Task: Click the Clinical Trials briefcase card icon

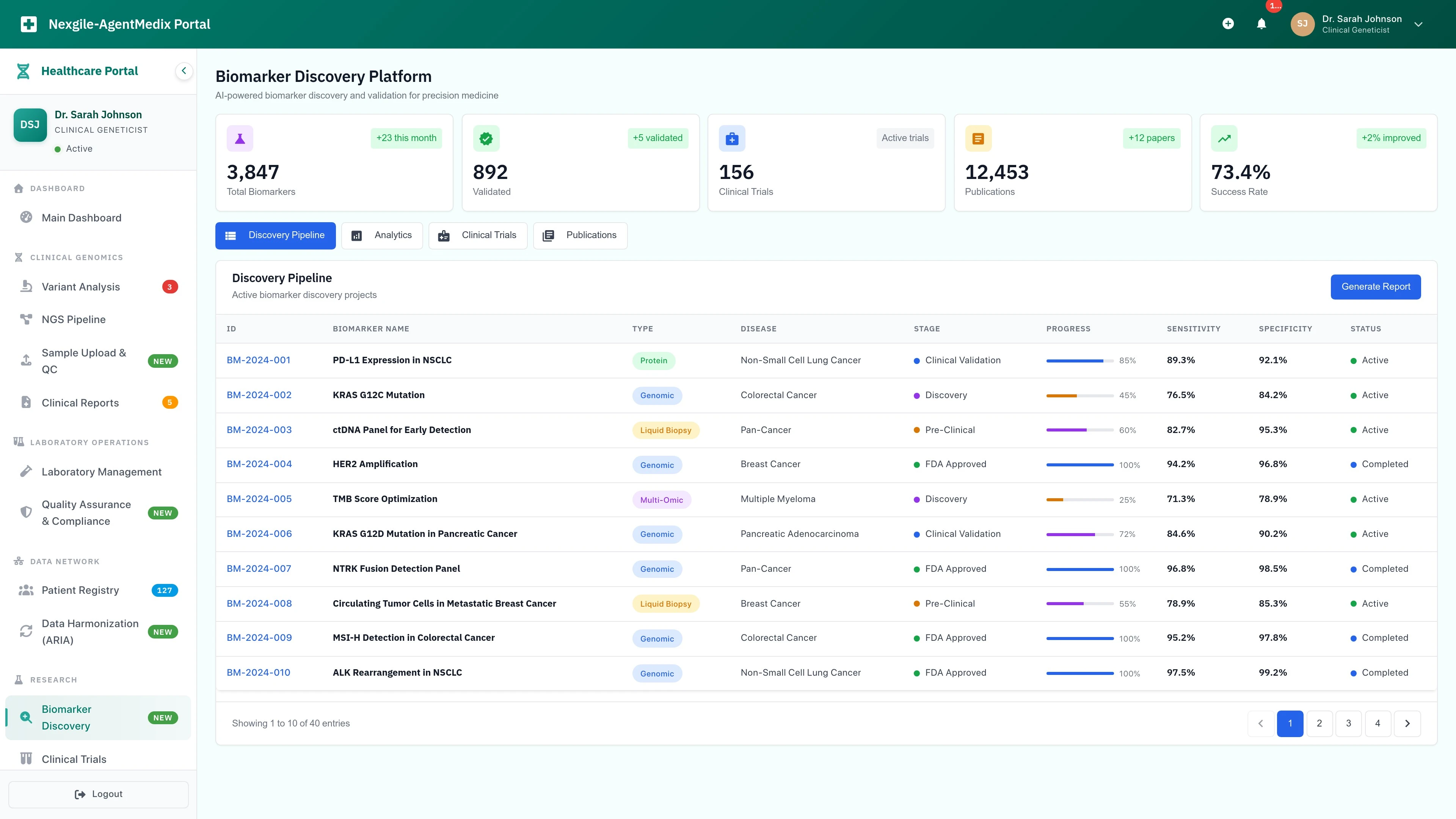Action: click(x=731, y=138)
